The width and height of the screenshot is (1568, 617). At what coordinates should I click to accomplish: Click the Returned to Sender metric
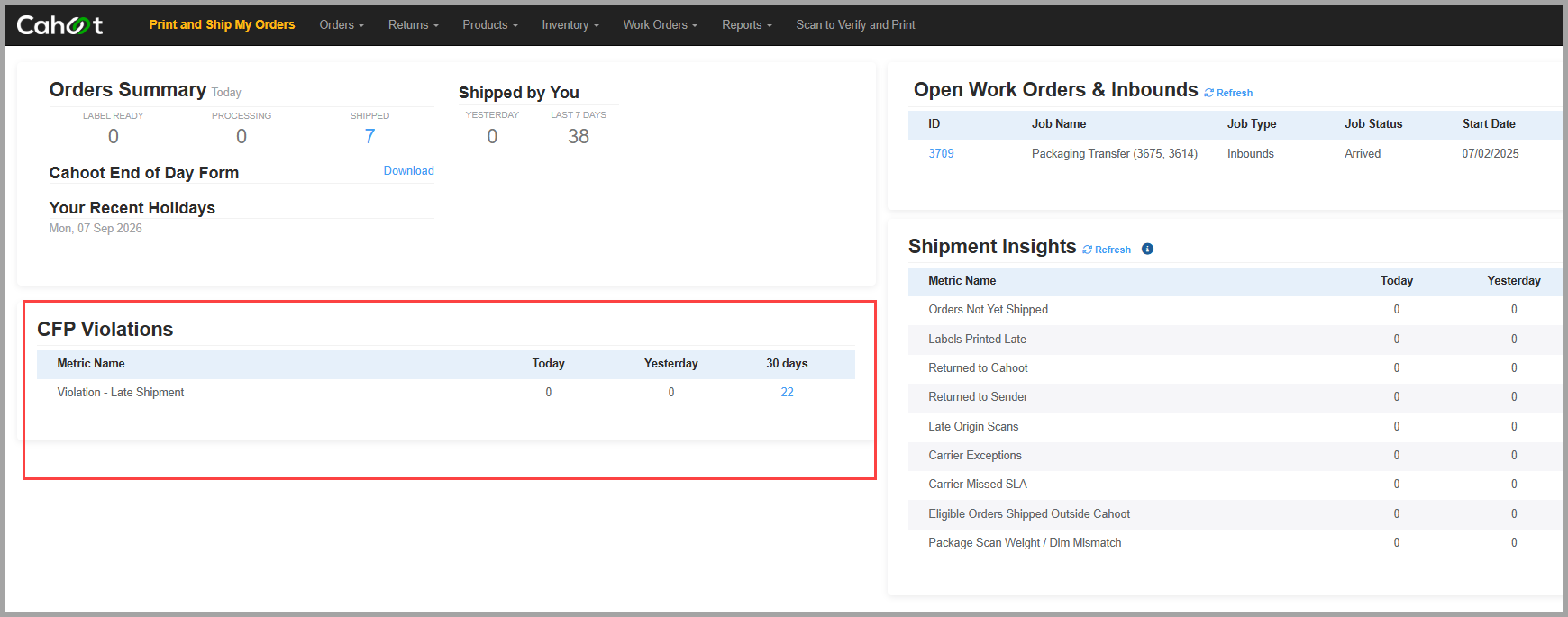coord(978,396)
